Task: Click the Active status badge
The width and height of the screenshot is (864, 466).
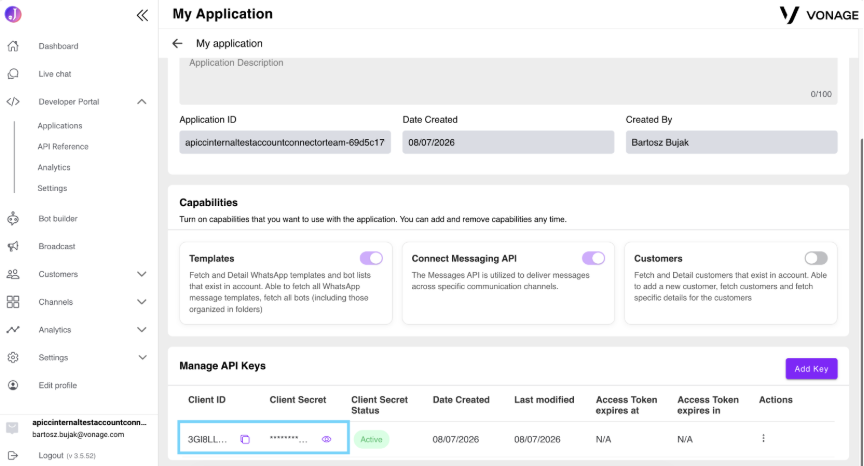Action: [x=371, y=440]
